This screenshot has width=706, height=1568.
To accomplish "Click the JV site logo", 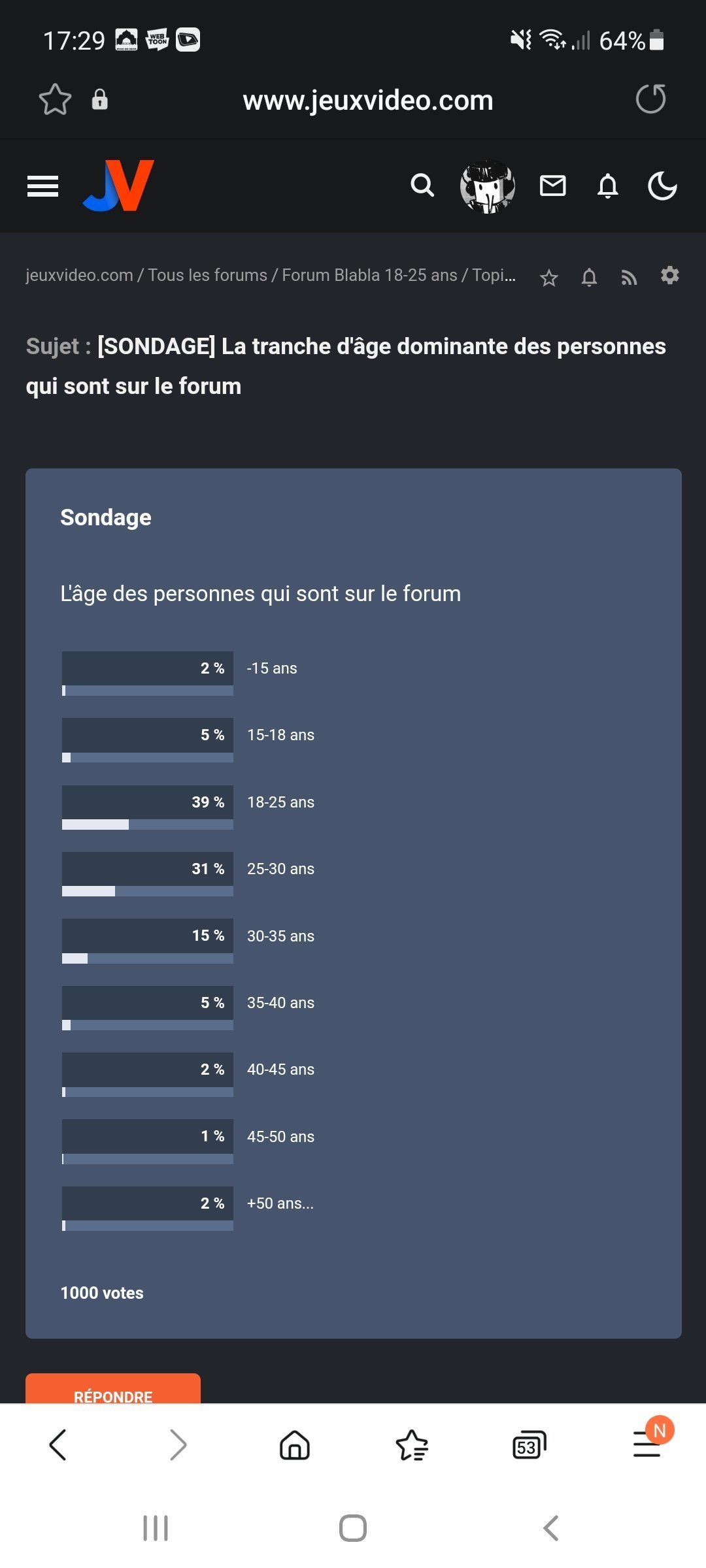I will (x=119, y=186).
